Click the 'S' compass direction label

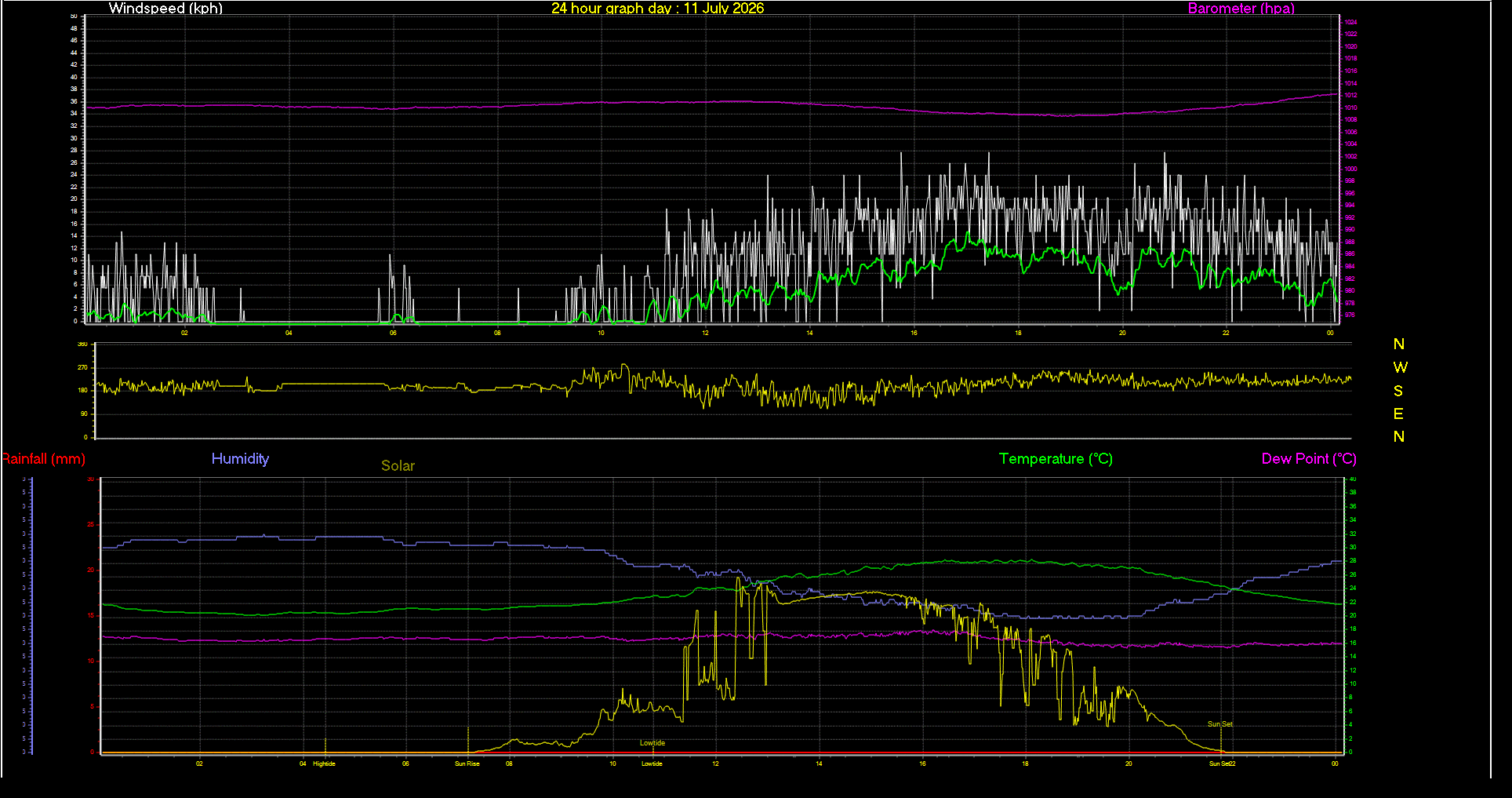tap(1398, 391)
